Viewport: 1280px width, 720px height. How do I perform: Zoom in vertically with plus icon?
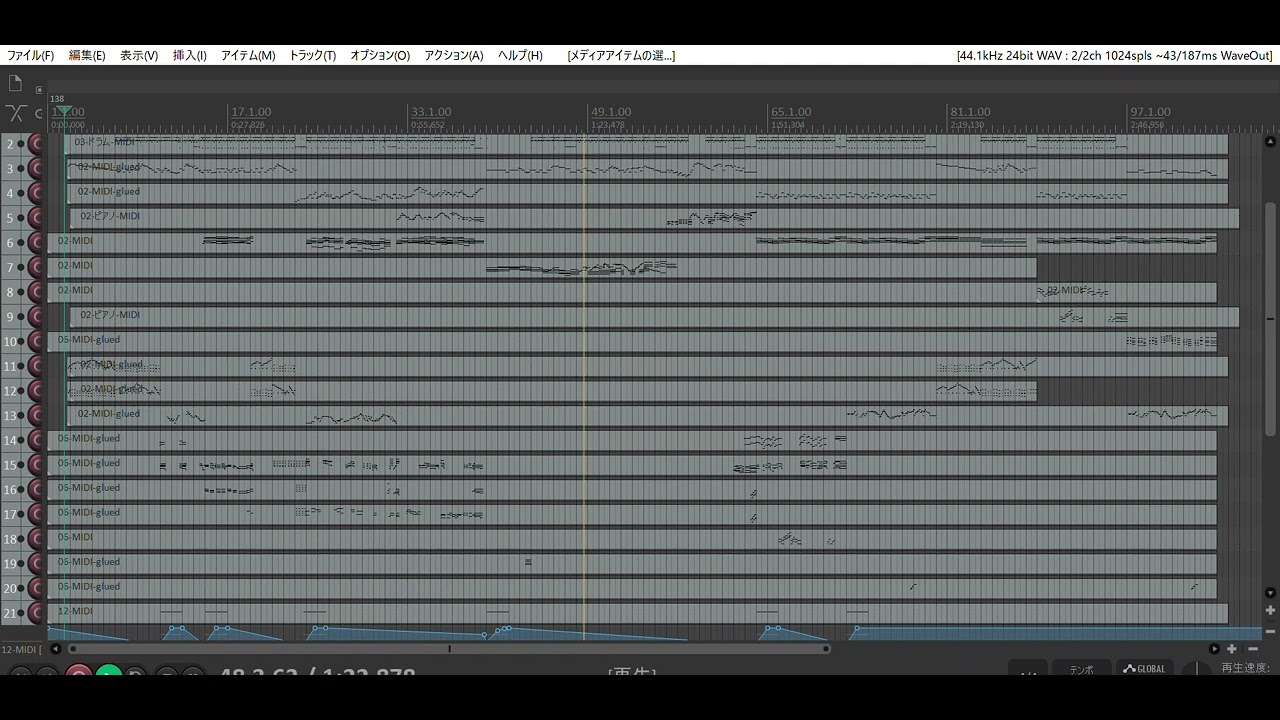pos(1271,610)
